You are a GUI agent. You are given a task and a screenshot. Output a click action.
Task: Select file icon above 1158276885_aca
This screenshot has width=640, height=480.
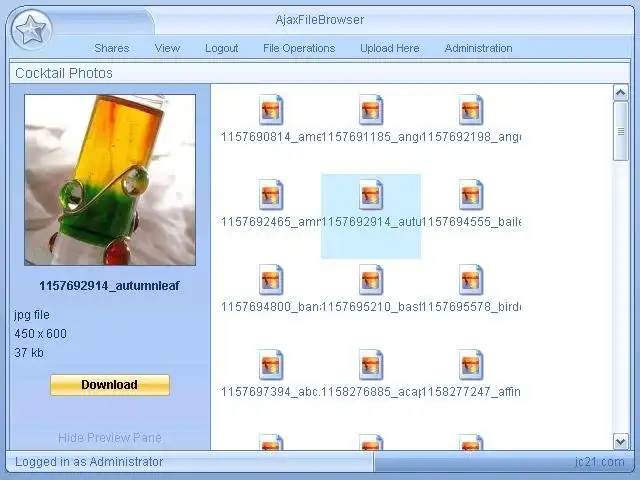coord(371,364)
